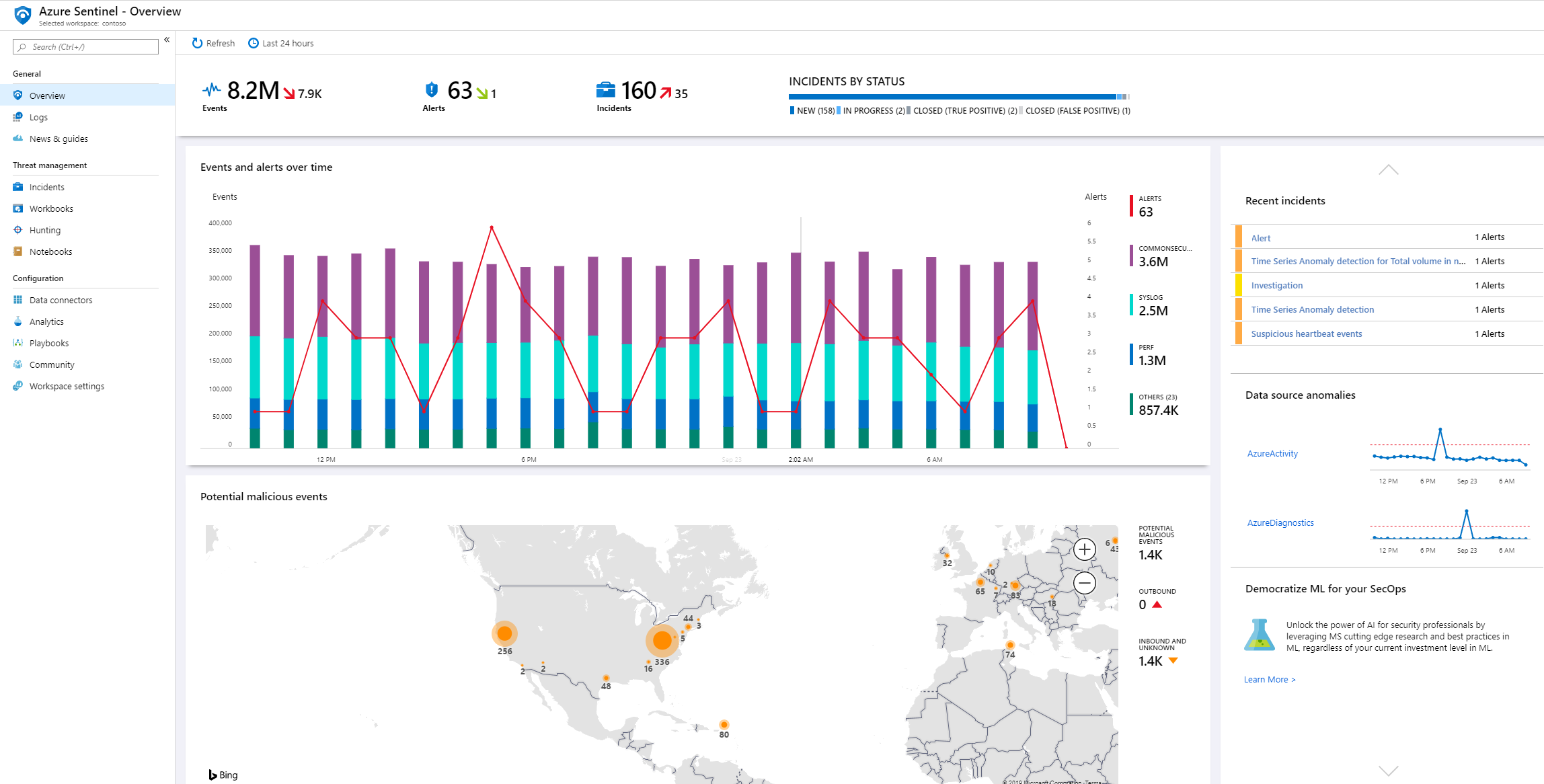1544x784 pixels.
Task: Select the News & guides cloud icon
Action: point(18,139)
